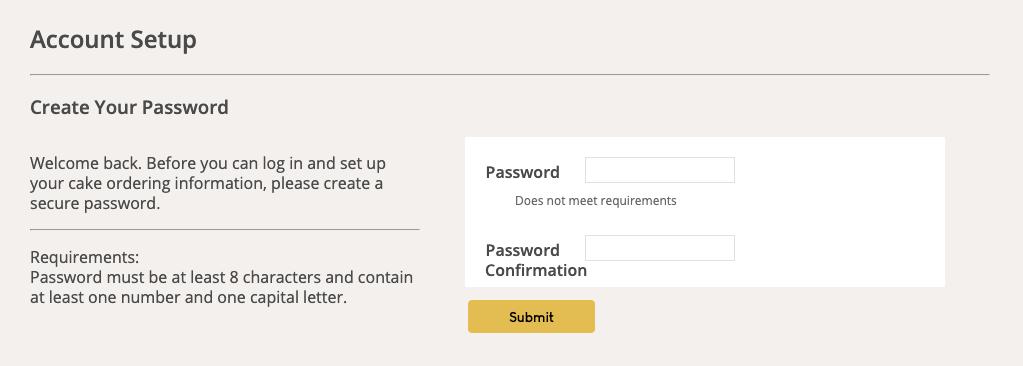Click the word 'Confirmation' in the second label

pyautogui.click(x=536, y=270)
